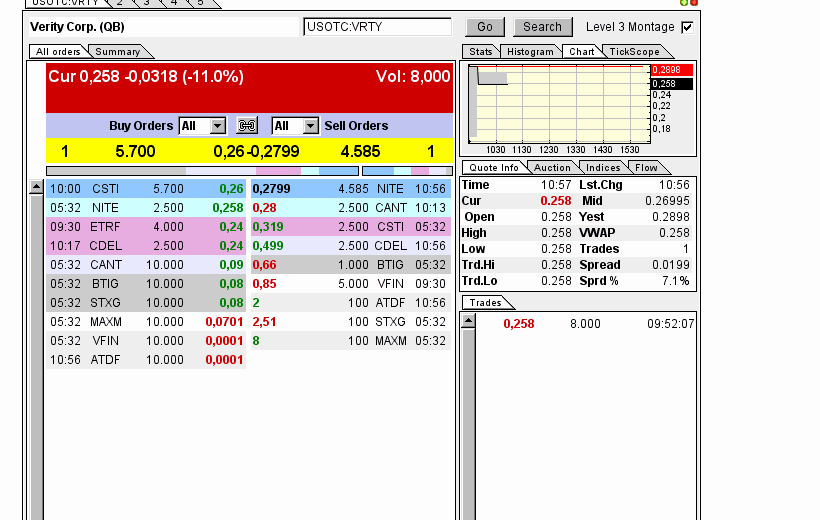820x520 pixels.
Task: Switch to the Summary tab
Action: point(118,51)
